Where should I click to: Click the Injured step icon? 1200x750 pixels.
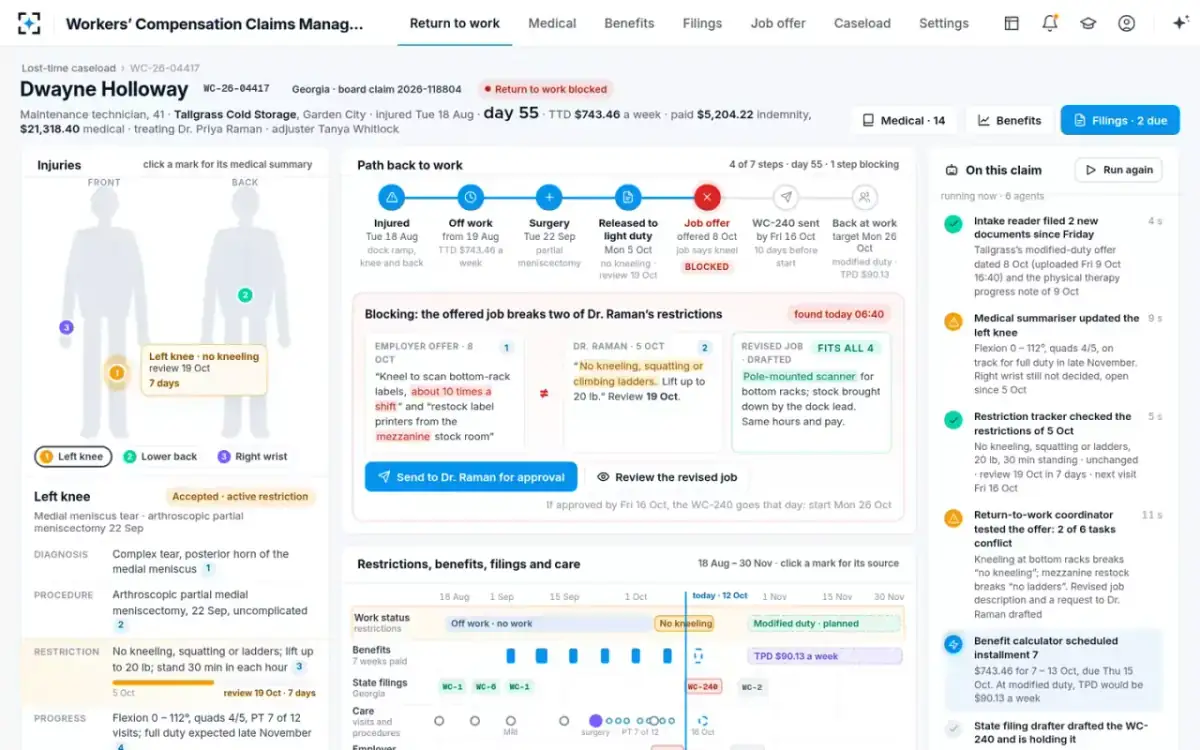392,197
